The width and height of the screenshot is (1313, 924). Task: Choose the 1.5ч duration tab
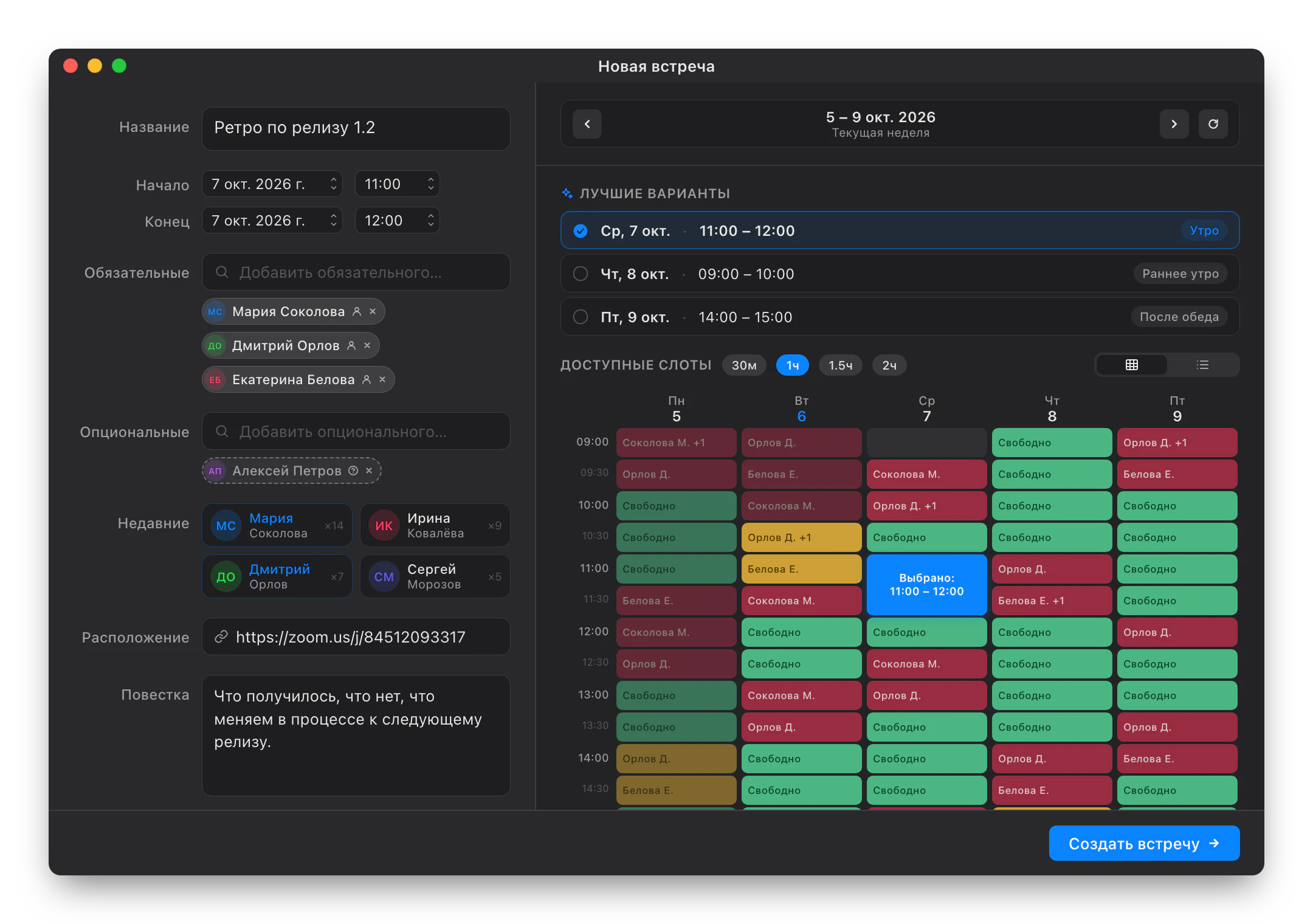[841, 365]
